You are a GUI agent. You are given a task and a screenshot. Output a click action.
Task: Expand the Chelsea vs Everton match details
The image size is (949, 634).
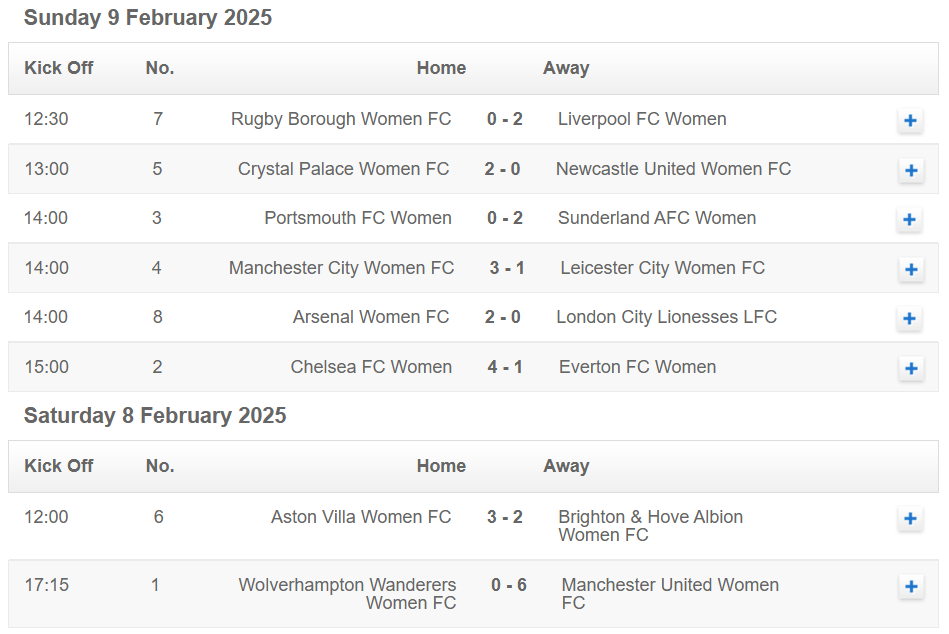click(910, 368)
